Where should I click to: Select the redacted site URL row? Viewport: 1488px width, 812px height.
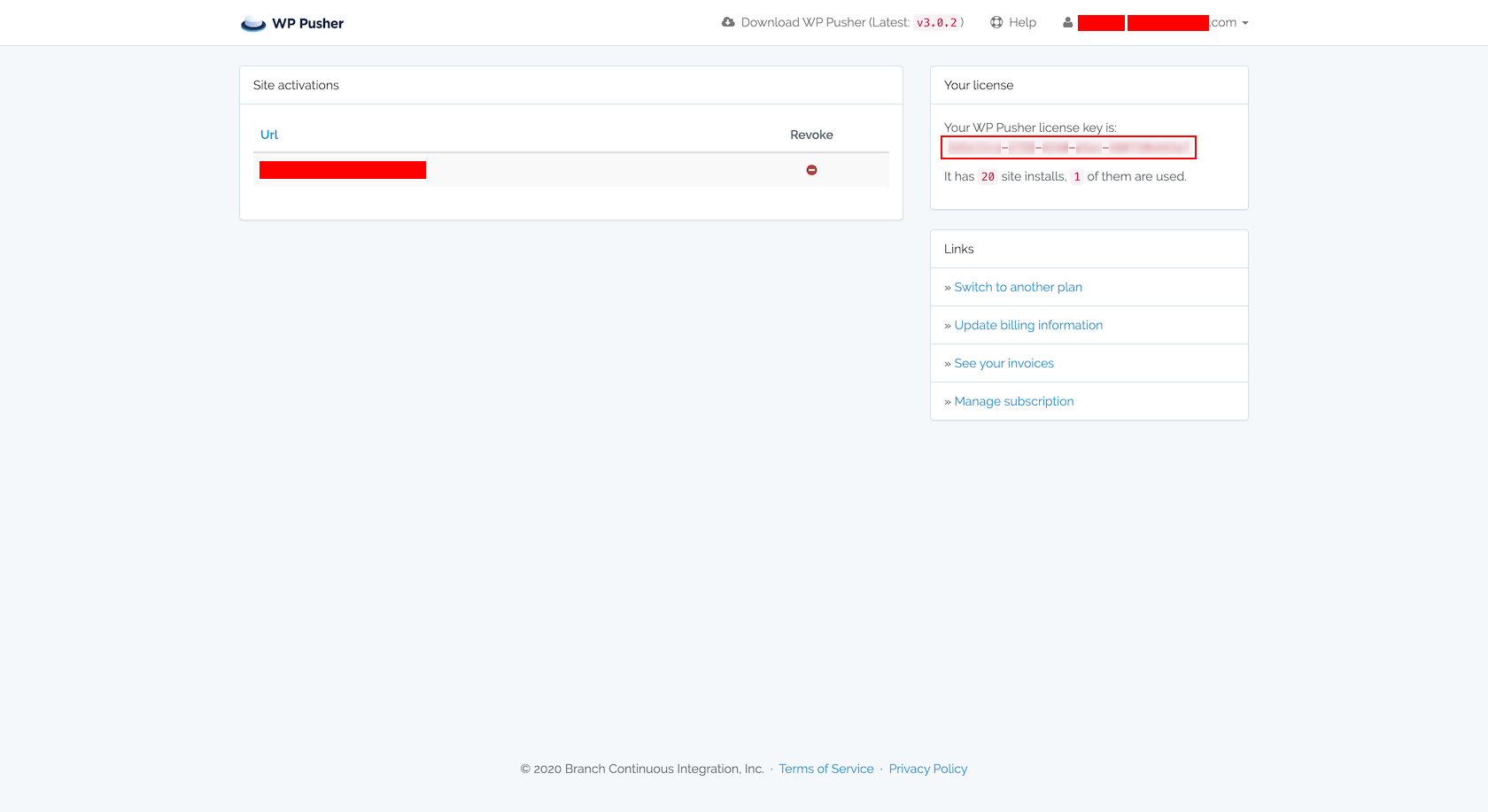click(571, 170)
